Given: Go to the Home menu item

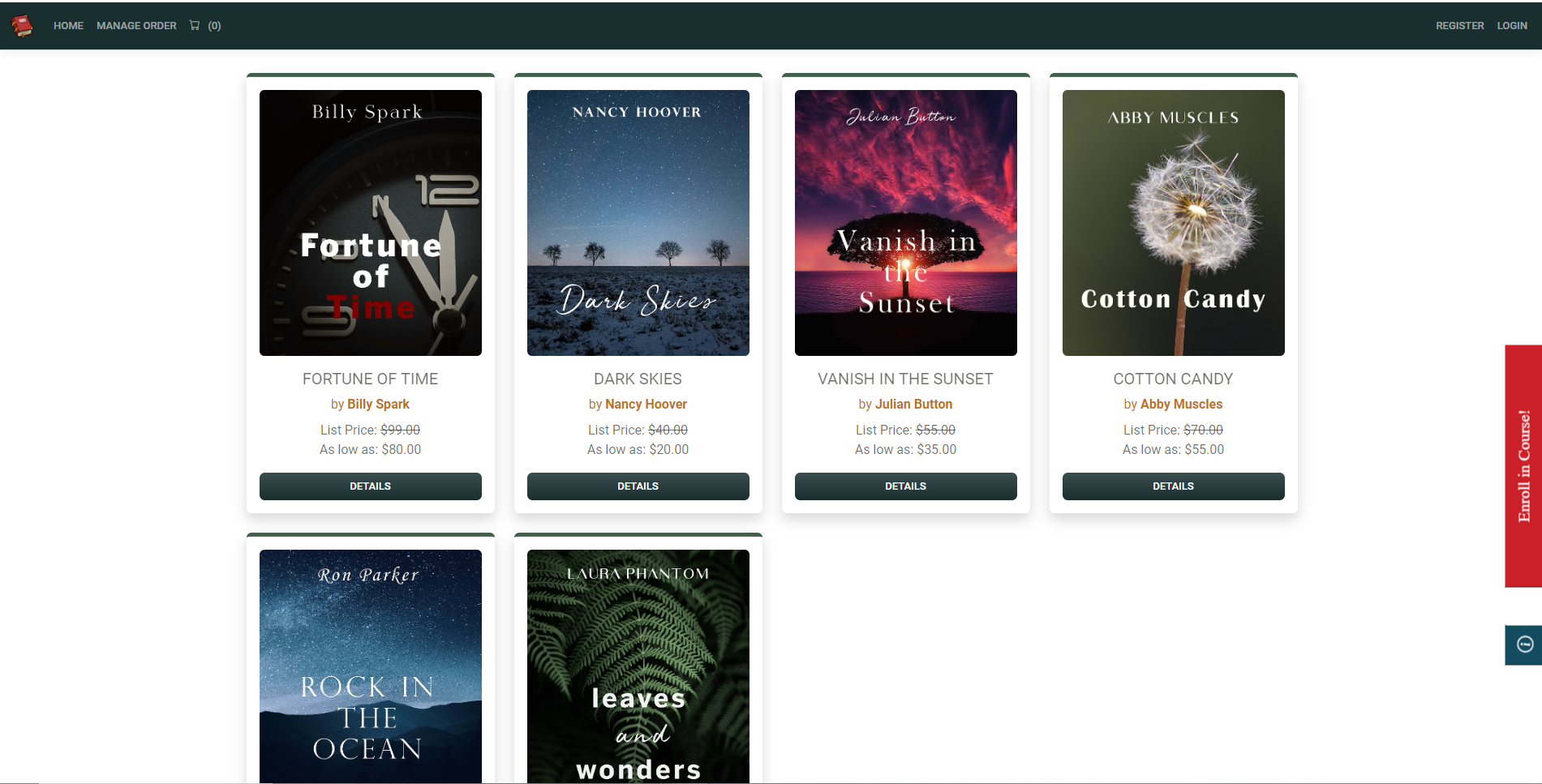Looking at the screenshot, I should click(x=68, y=26).
